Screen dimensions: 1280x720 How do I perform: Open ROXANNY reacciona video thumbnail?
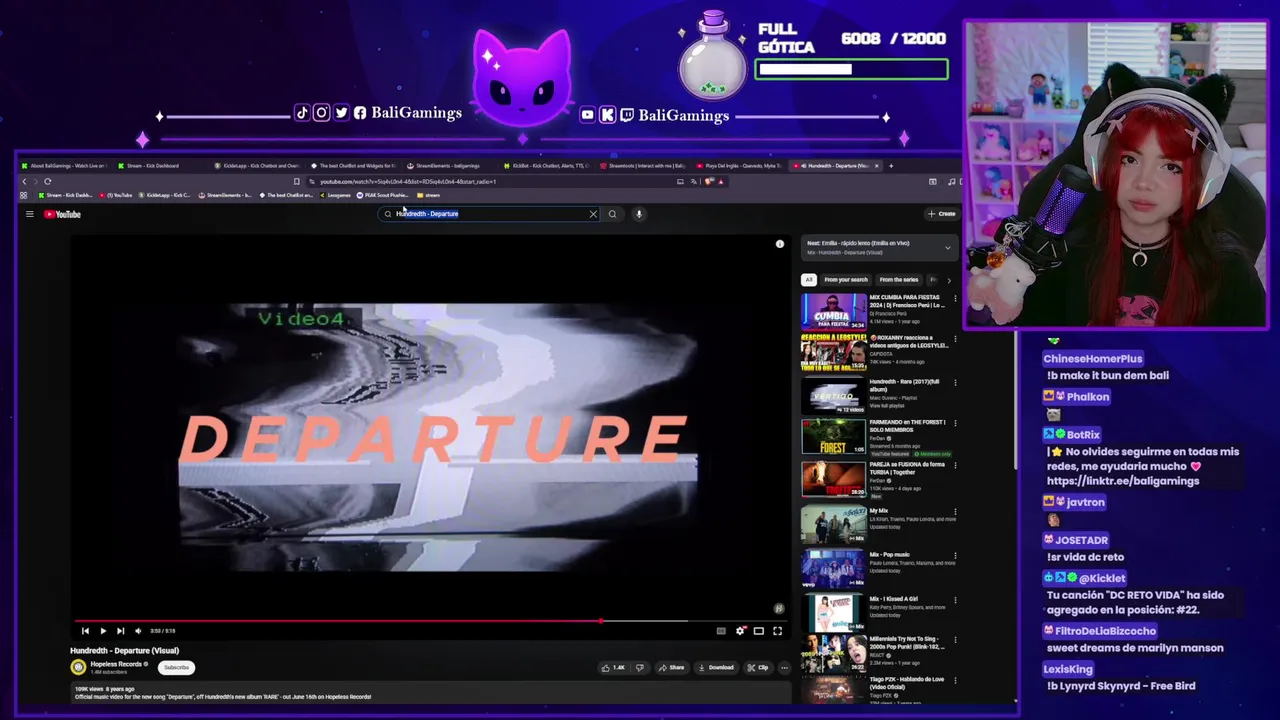(834, 353)
